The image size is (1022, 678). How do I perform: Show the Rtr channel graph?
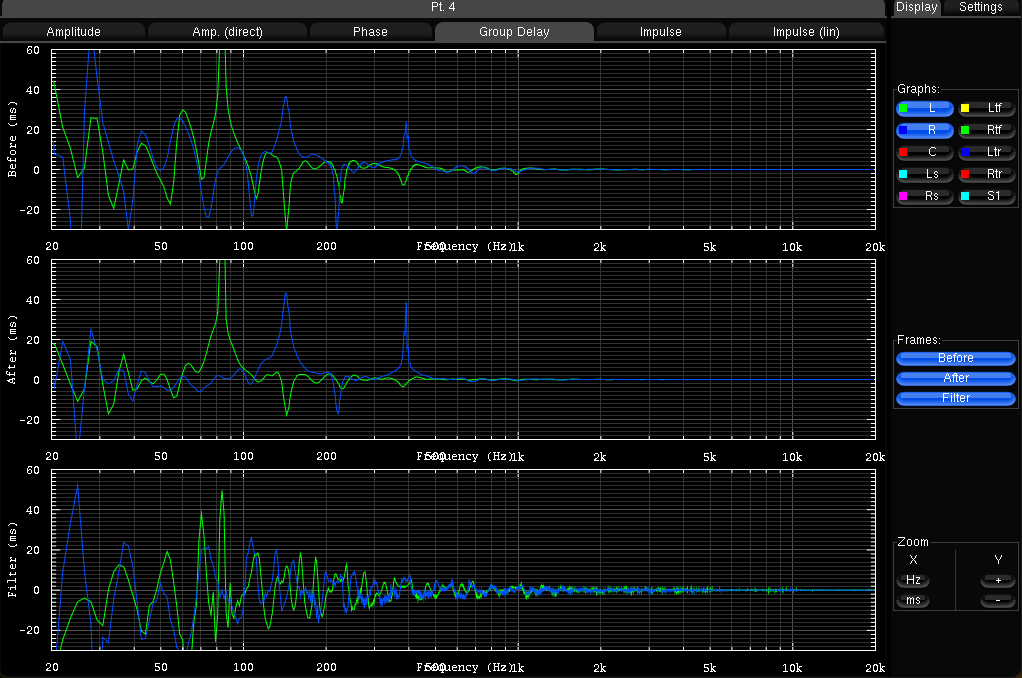(x=987, y=174)
